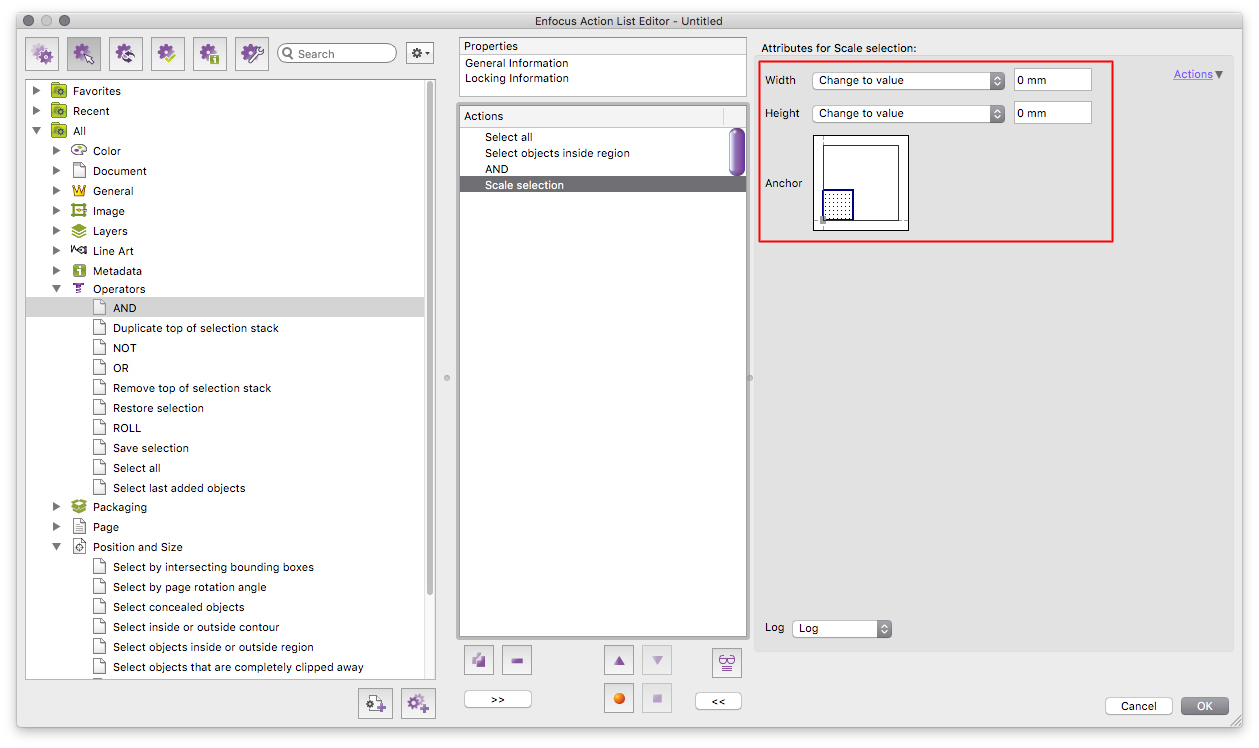Viewport: 1259px width, 748px height.
Task: Collapse the Position and Size category
Action: (57, 547)
